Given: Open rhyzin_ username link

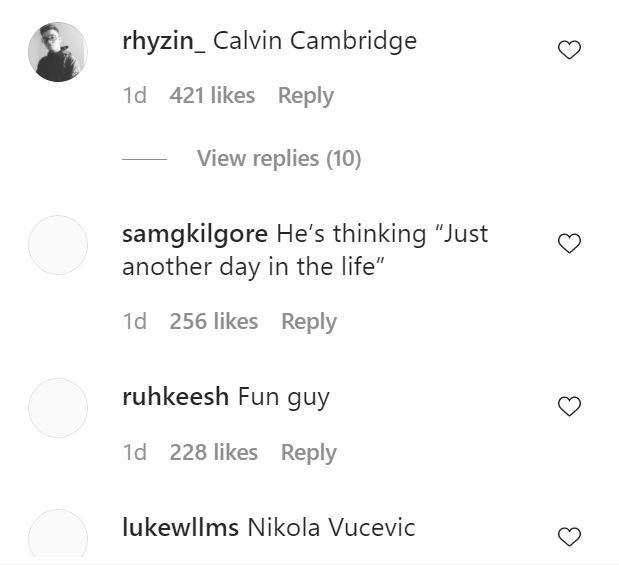Looking at the screenshot, I should point(163,42).
